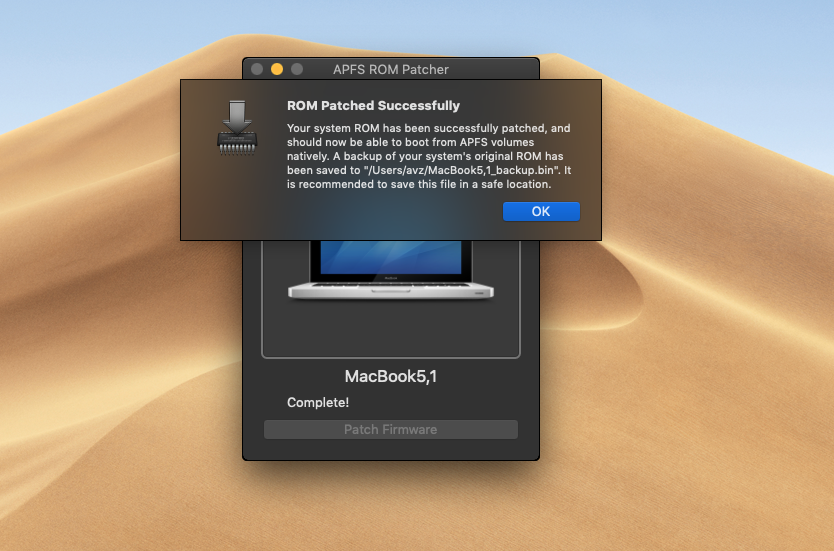Minimize the APFS ROM Patcher window
Image resolution: width=834 pixels, height=551 pixels.
[x=277, y=69]
